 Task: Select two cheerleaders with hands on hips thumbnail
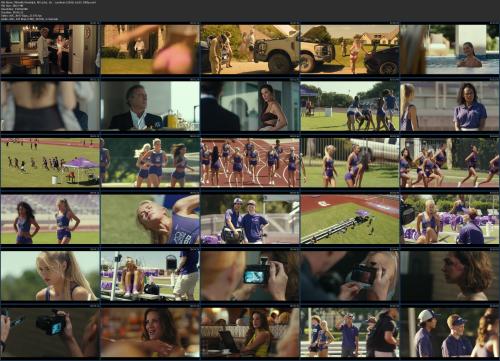coord(50,219)
